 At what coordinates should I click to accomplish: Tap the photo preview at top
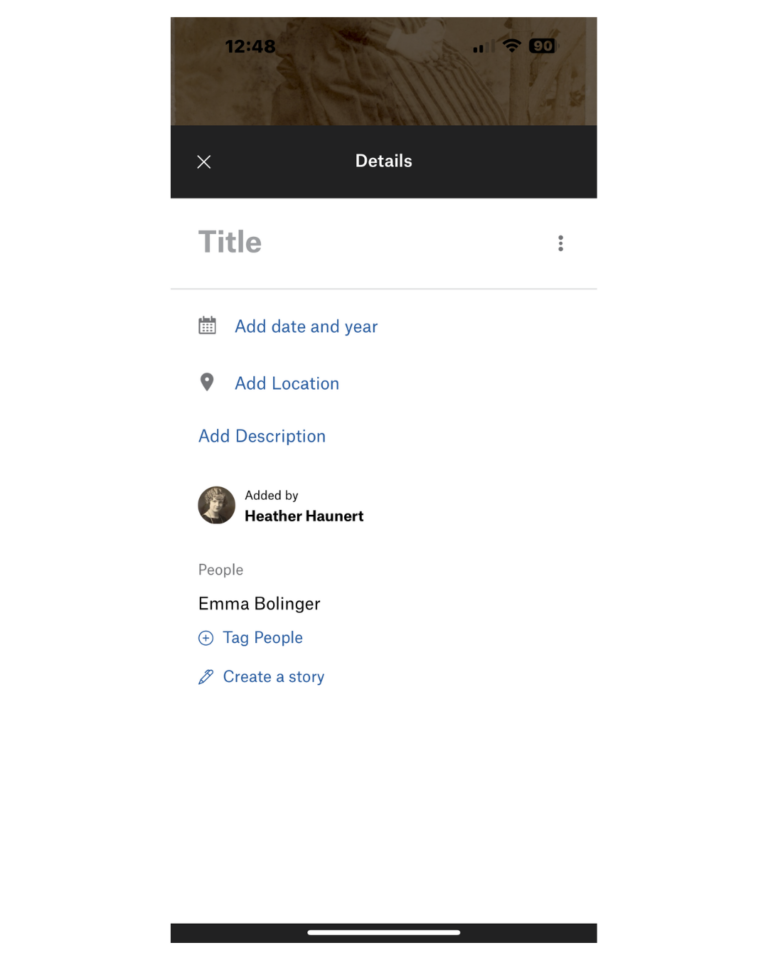[x=383, y=71]
